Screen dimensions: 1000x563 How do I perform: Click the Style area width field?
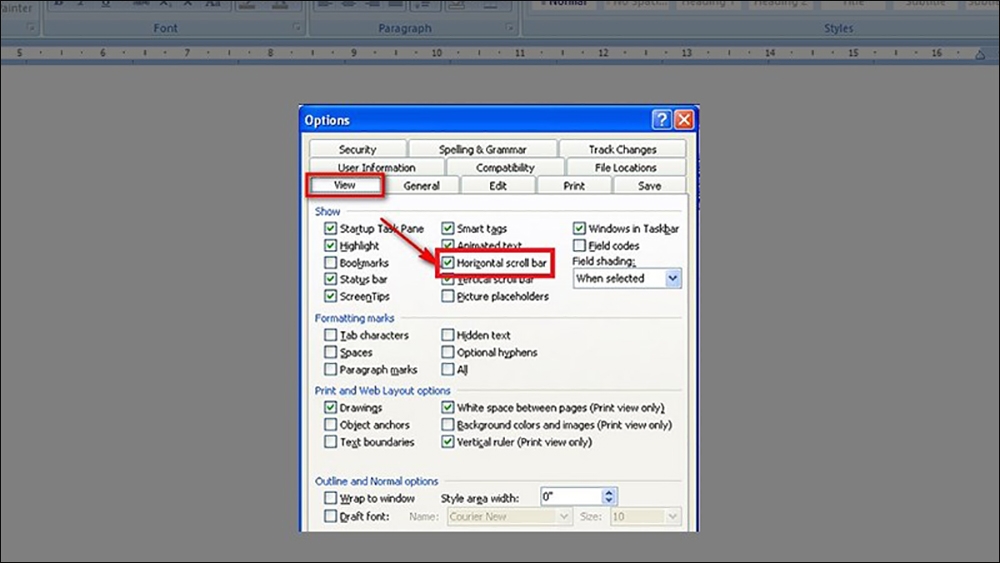[x=571, y=497]
